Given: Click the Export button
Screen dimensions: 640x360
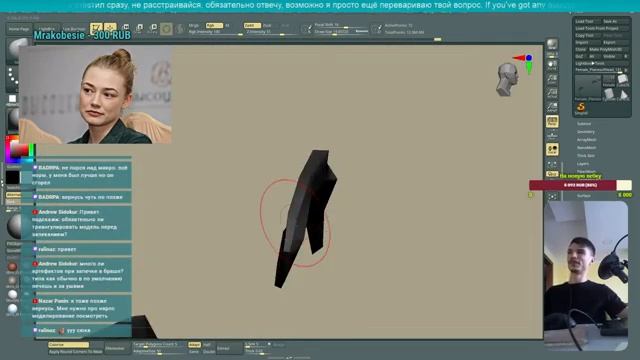Looking at the screenshot, I should (x=615, y=42).
